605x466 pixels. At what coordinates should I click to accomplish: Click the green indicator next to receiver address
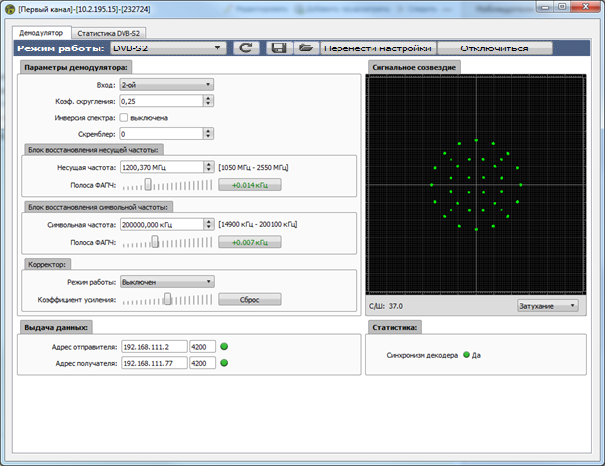click(x=224, y=363)
